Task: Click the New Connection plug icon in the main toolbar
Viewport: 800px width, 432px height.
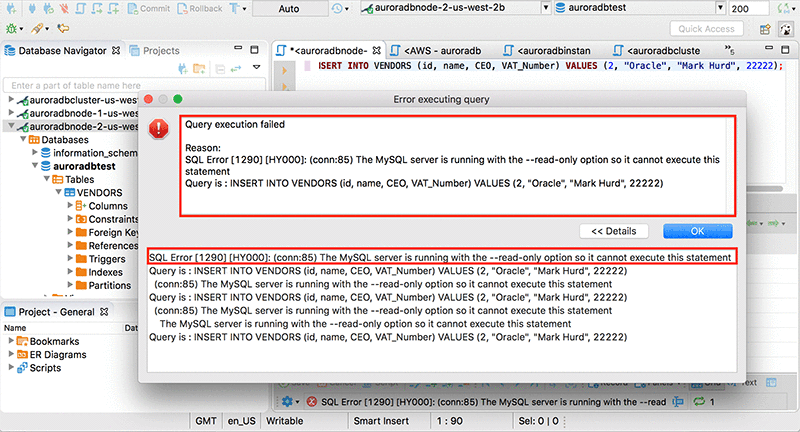Action: (11, 8)
